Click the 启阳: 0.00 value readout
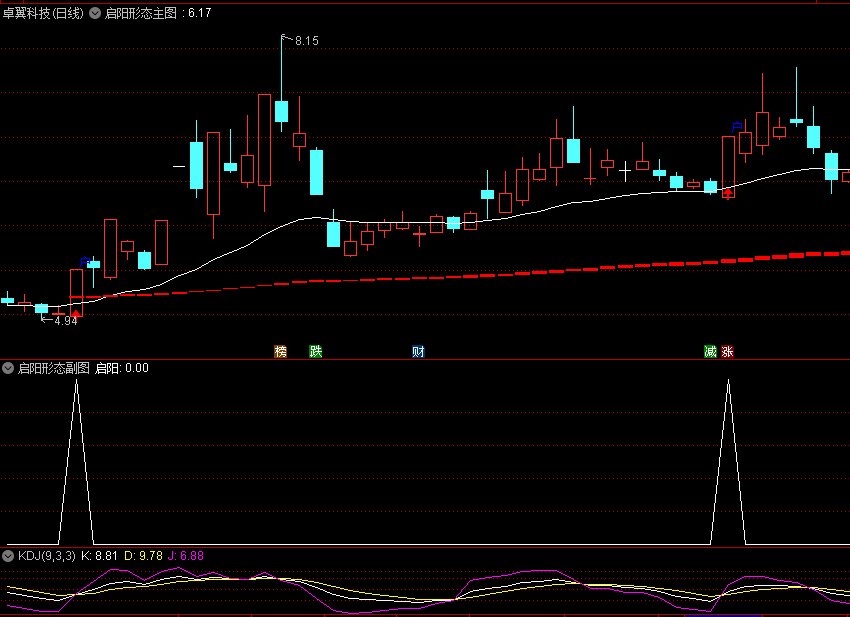 click(x=122, y=368)
